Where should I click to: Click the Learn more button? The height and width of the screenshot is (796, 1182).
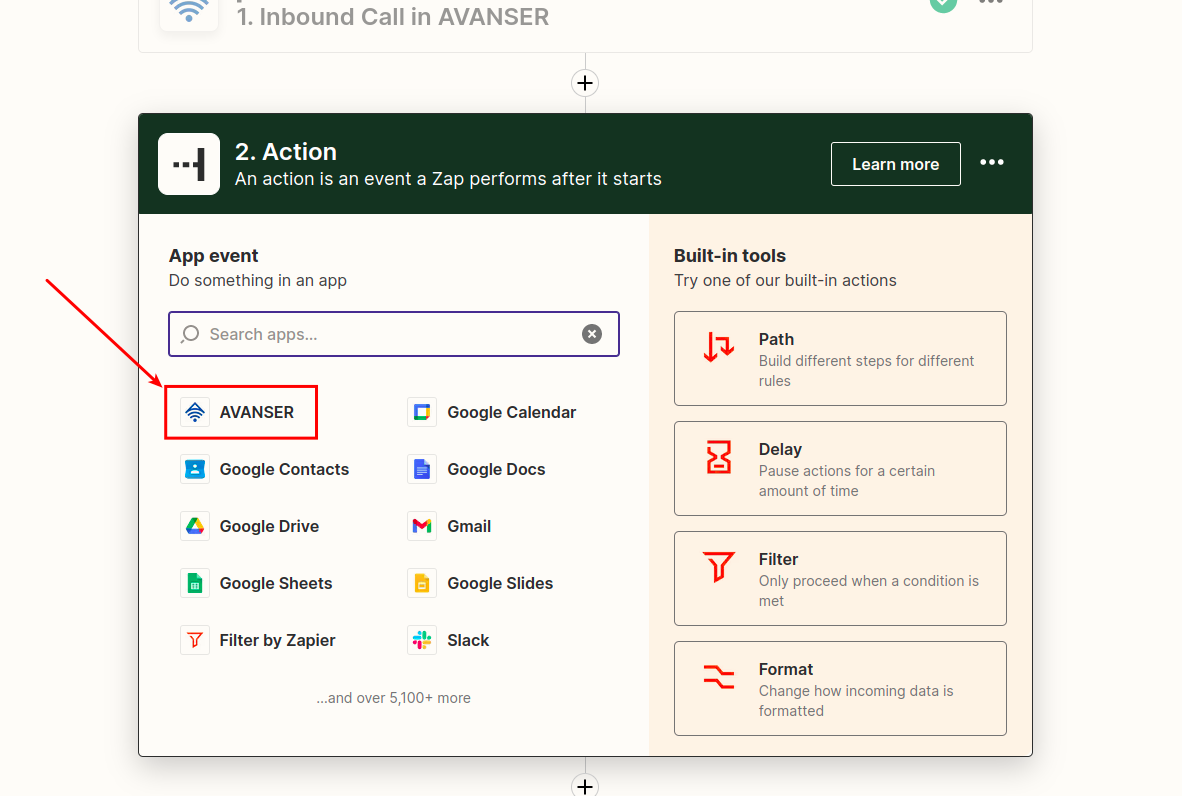(x=896, y=164)
